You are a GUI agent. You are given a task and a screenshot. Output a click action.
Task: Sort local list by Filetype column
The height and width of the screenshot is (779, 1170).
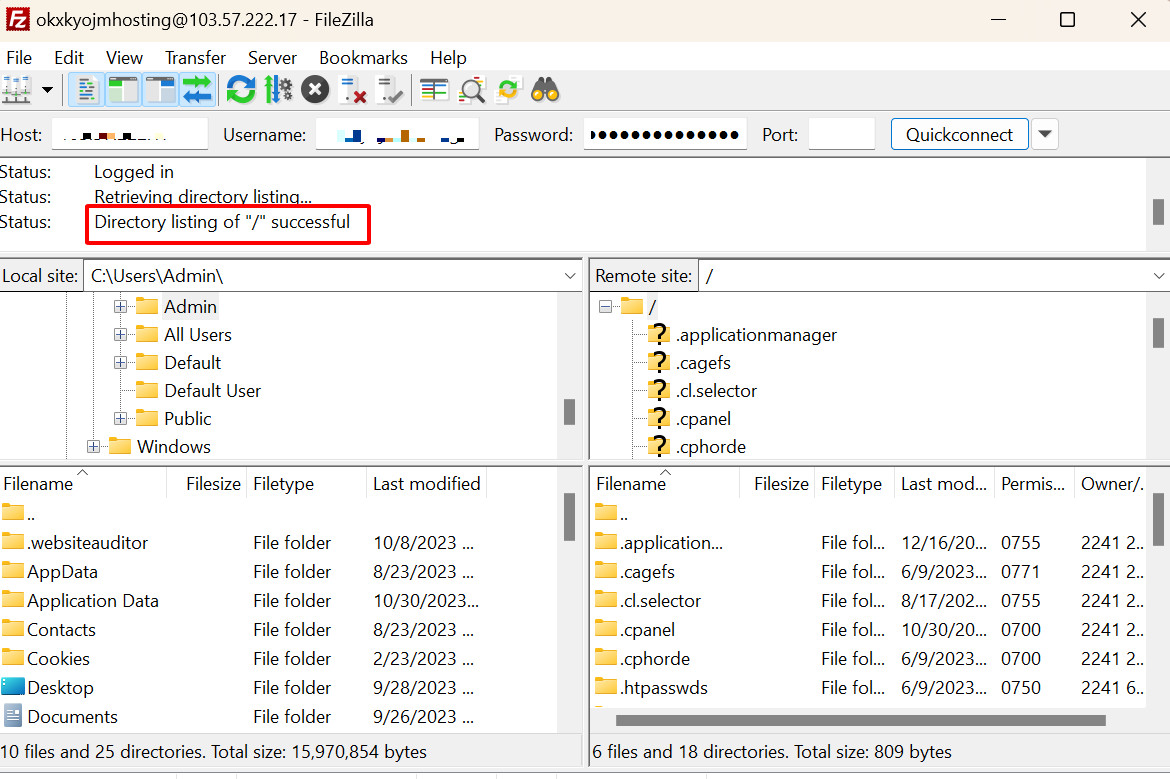(306, 484)
